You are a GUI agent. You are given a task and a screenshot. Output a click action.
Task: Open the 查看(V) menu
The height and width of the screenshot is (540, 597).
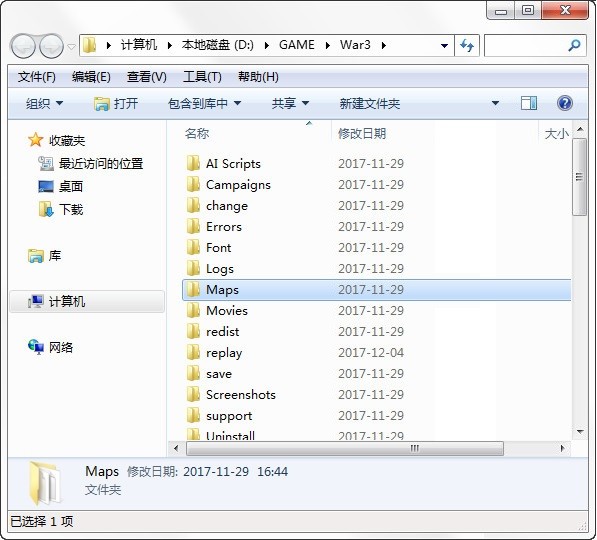(147, 77)
